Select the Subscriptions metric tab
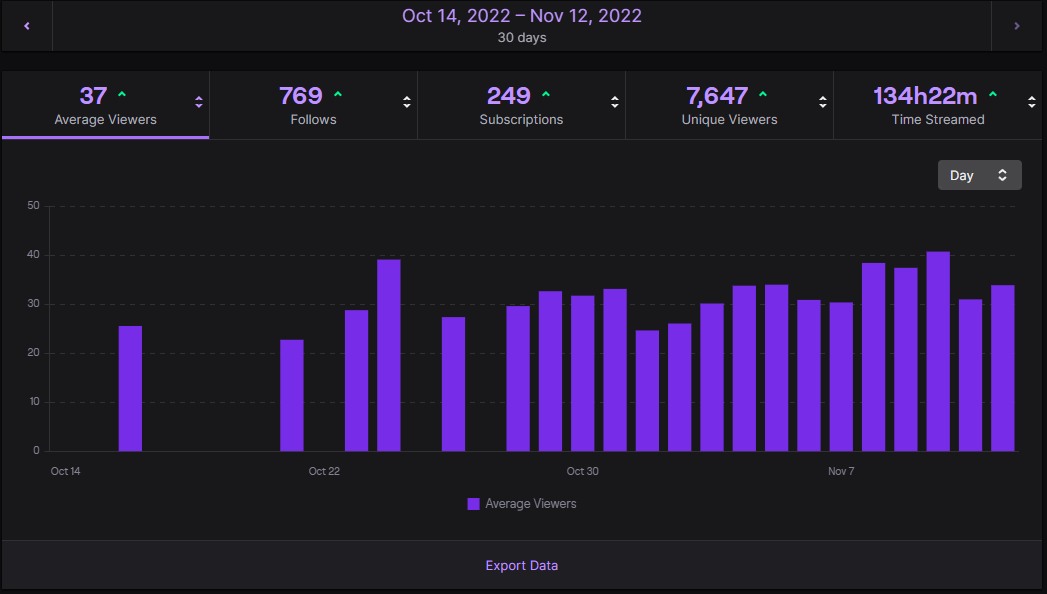Image resolution: width=1047 pixels, height=594 pixels. click(x=521, y=105)
